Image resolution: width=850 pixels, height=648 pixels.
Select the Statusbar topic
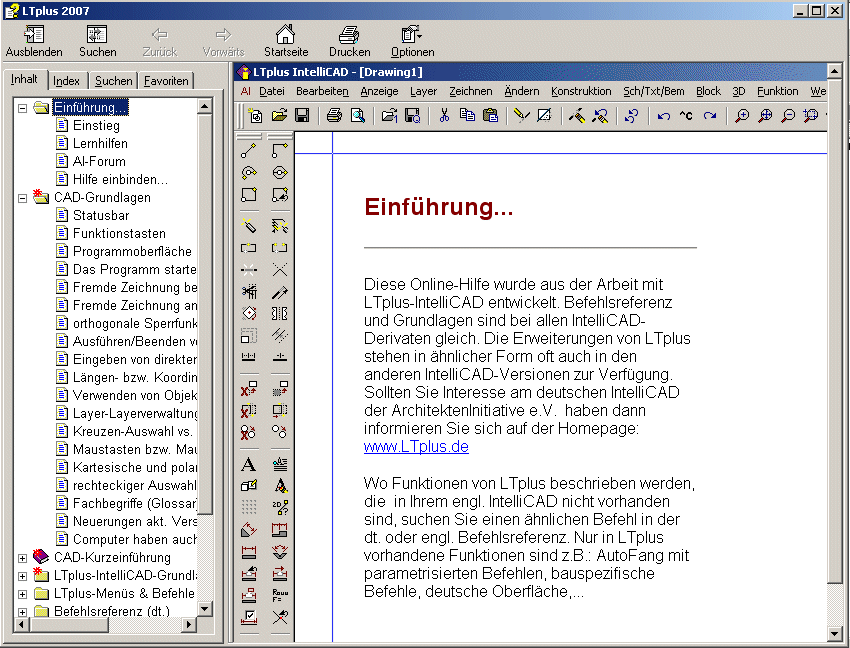tap(101, 215)
